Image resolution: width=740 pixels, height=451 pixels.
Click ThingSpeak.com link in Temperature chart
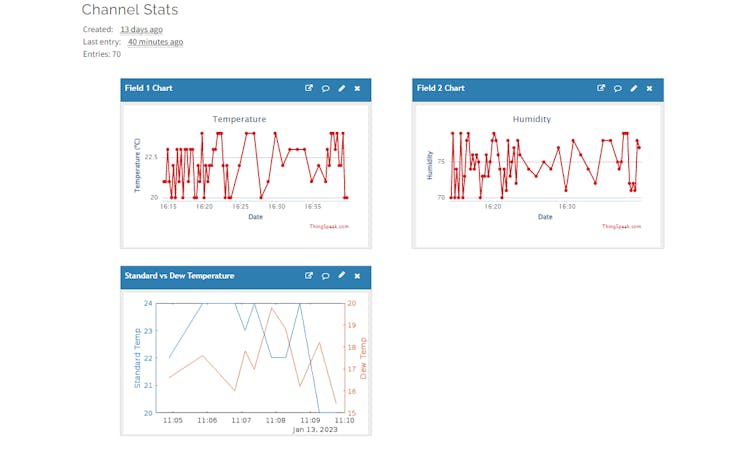[x=329, y=227]
